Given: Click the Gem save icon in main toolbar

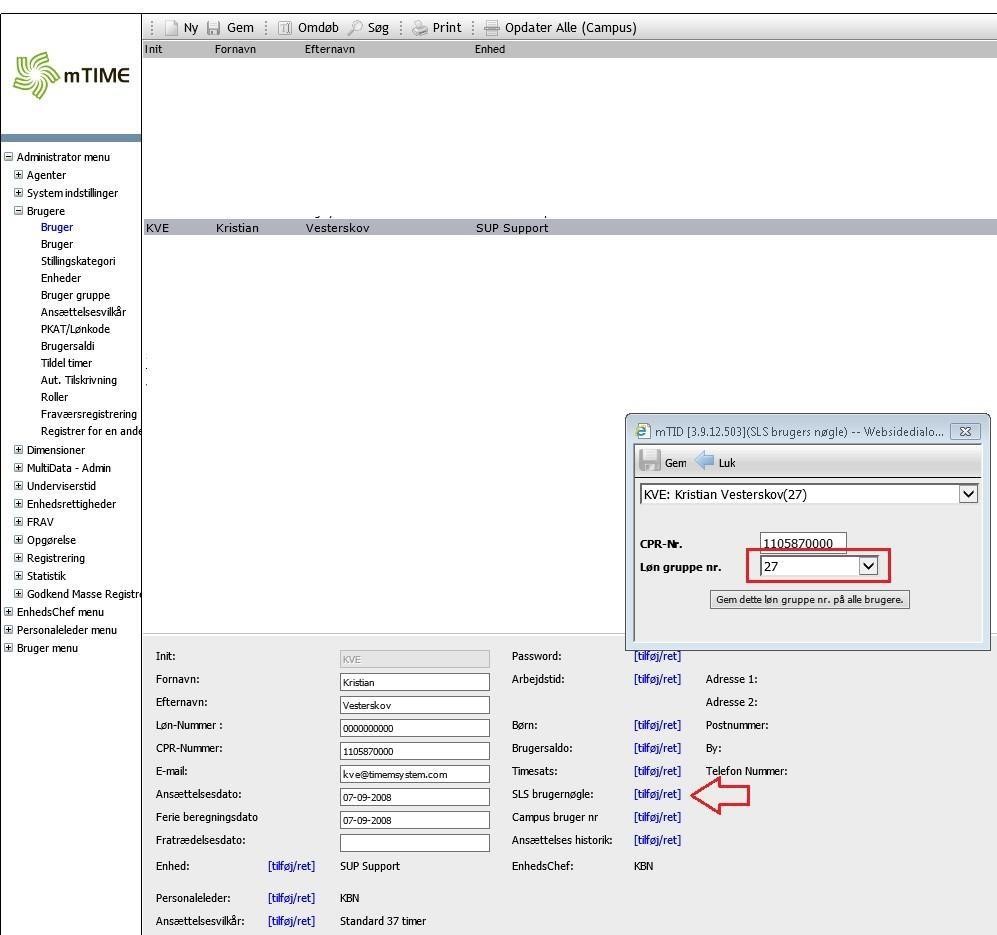Looking at the screenshot, I should (214, 28).
